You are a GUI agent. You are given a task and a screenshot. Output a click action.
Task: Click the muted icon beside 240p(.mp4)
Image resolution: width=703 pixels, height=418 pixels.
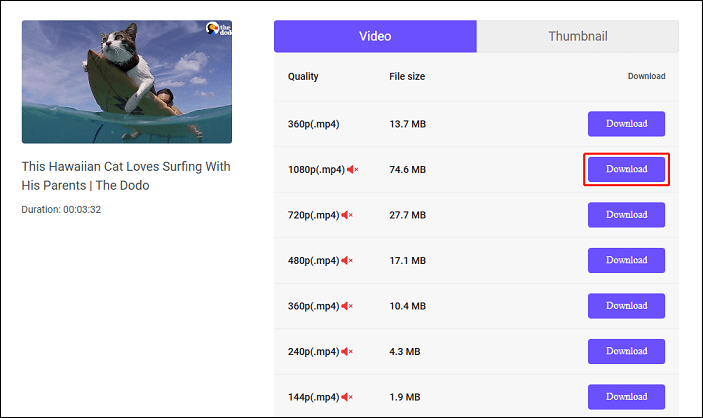347,352
